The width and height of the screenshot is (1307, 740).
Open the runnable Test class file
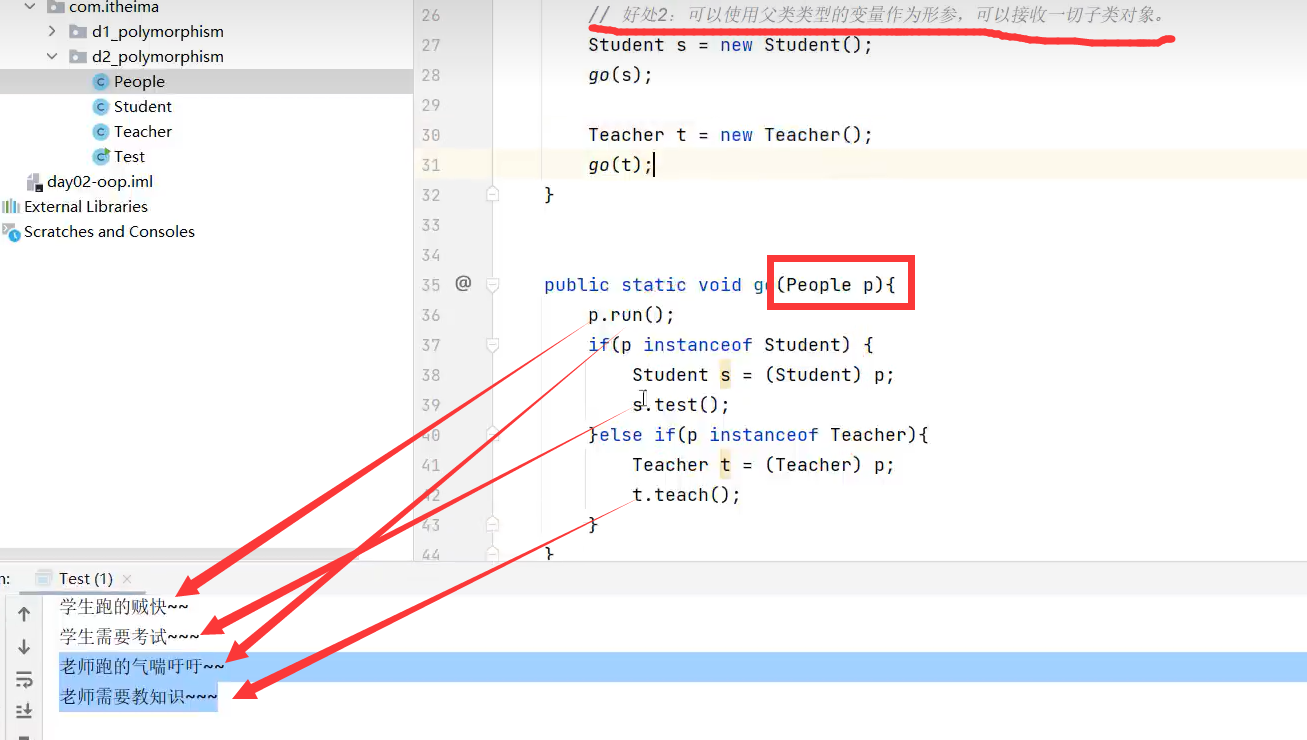click(x=129, y=157)
